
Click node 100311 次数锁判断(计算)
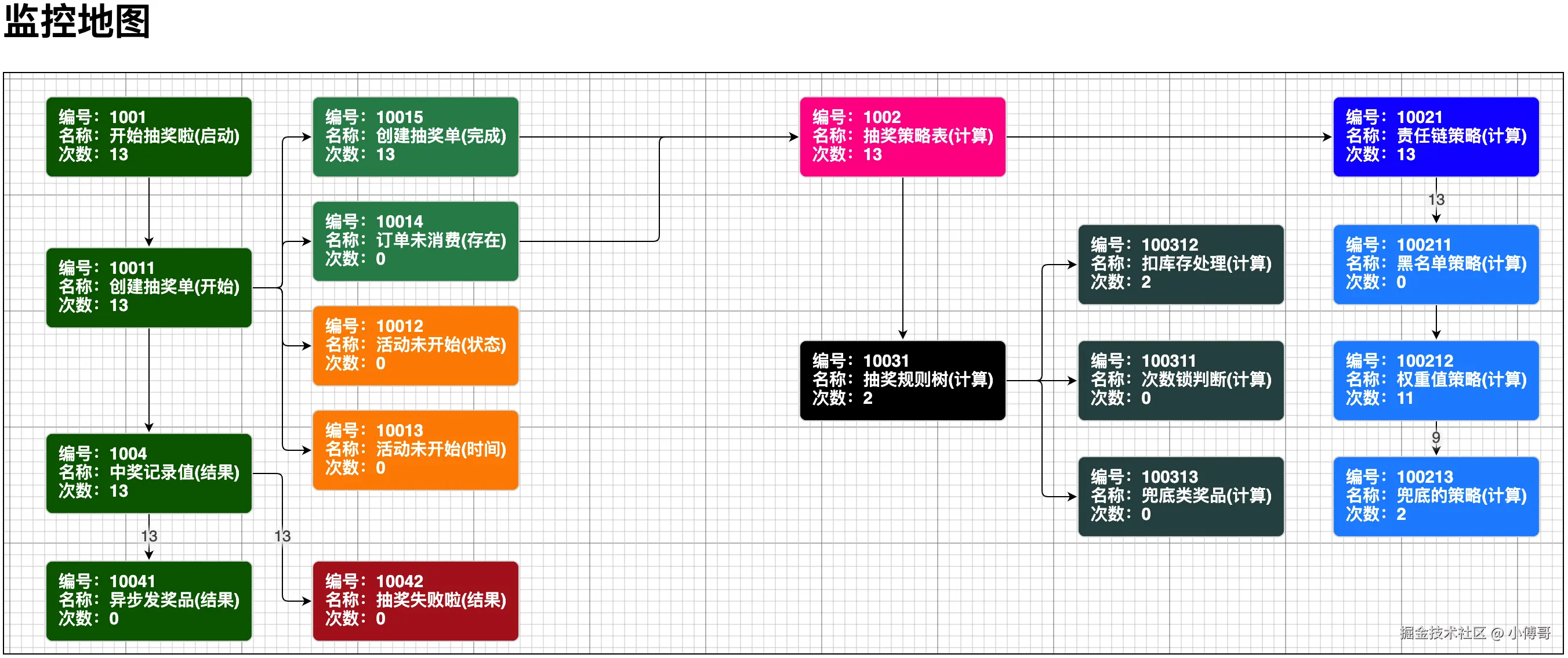coord(1180,380)
